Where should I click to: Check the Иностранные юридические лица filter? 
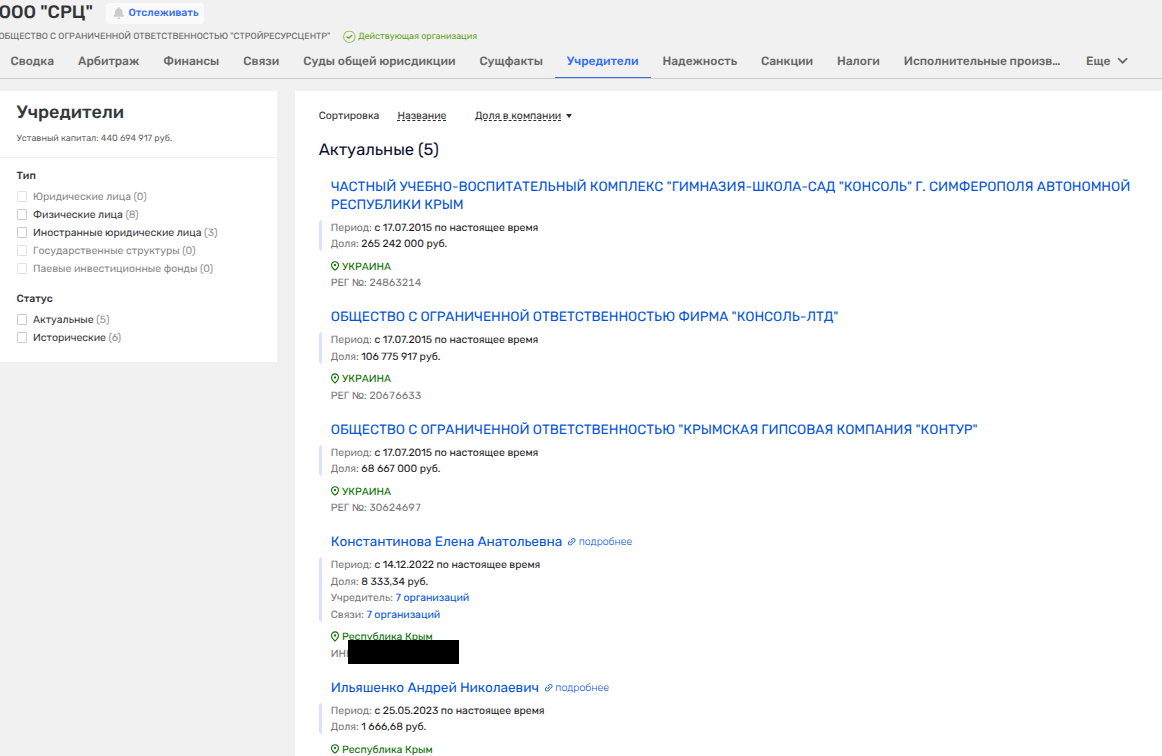tap(22, 233)
